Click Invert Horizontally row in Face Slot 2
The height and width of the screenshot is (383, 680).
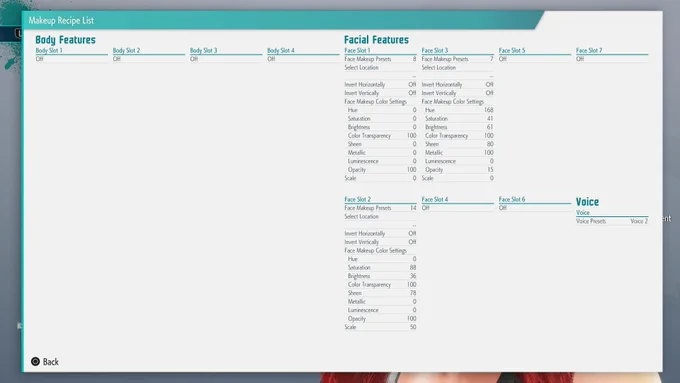tap(380, 233)
